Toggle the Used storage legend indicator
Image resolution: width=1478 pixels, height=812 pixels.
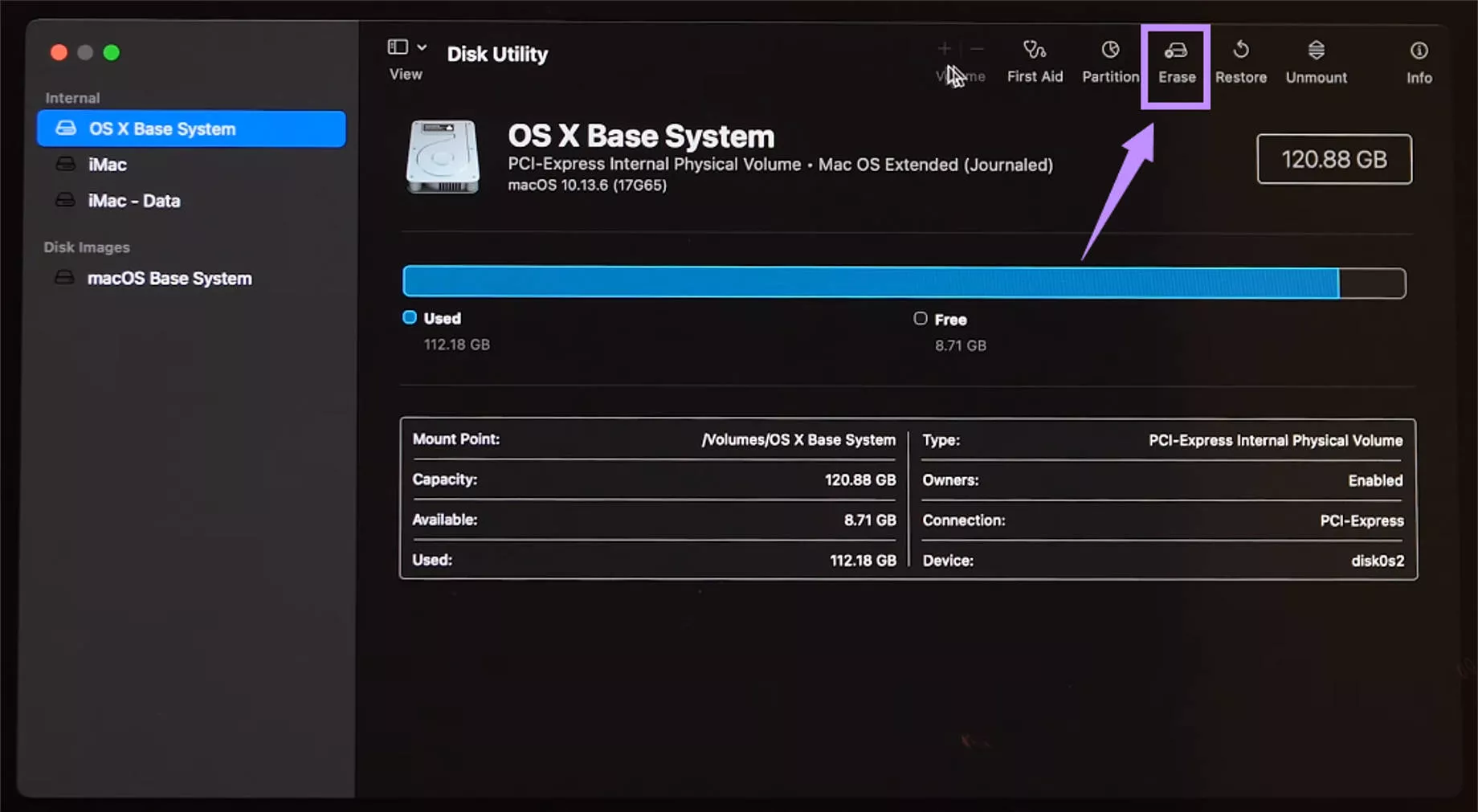tap(409, 317)
